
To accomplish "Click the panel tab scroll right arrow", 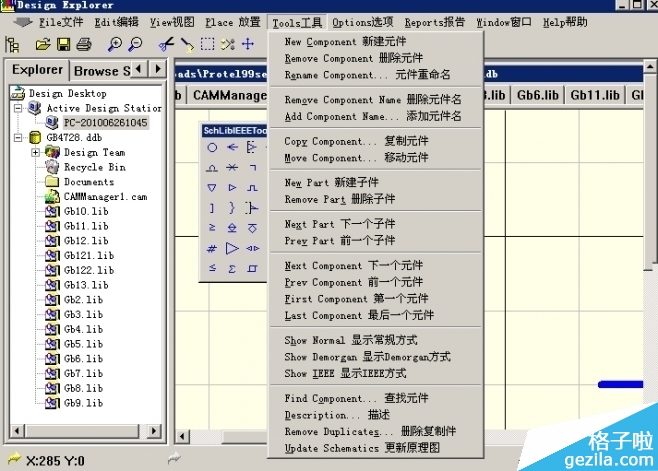I will (x=157, y=69).
